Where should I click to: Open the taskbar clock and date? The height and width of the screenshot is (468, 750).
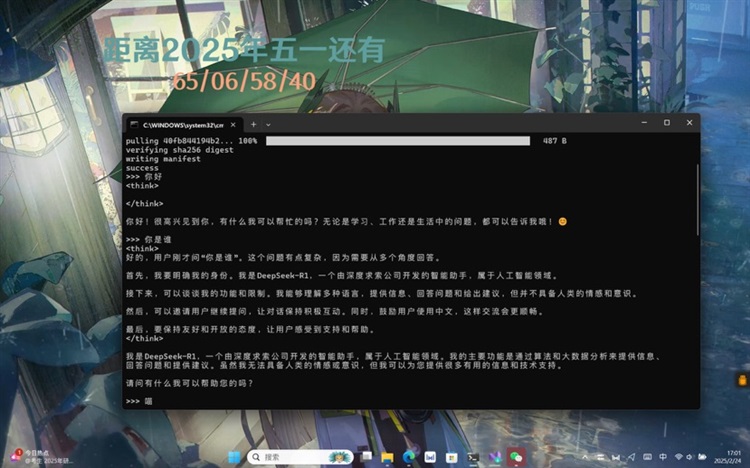pos(733,457)
